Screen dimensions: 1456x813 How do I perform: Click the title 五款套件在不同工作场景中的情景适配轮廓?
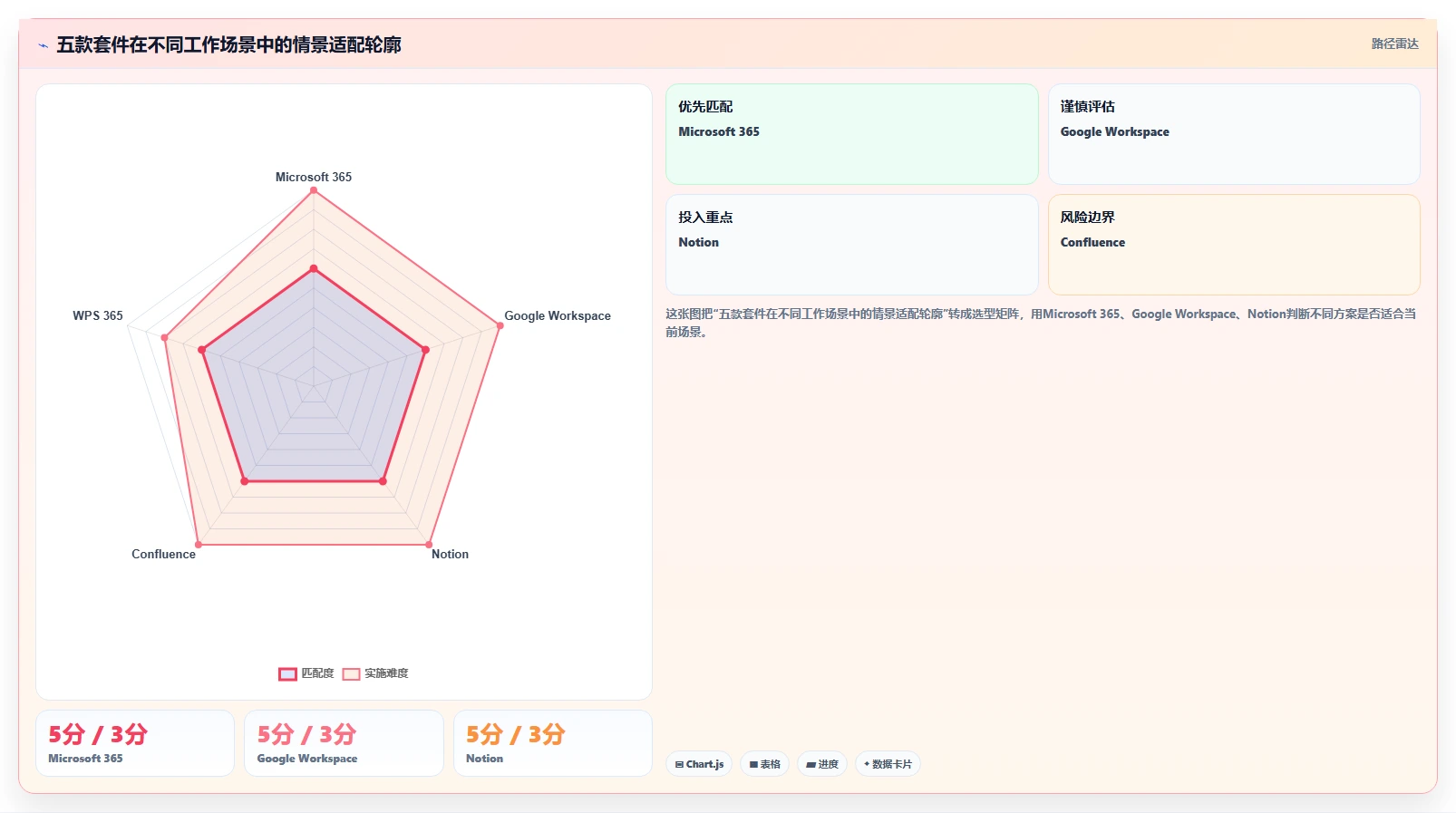click(x=228, y=44)
